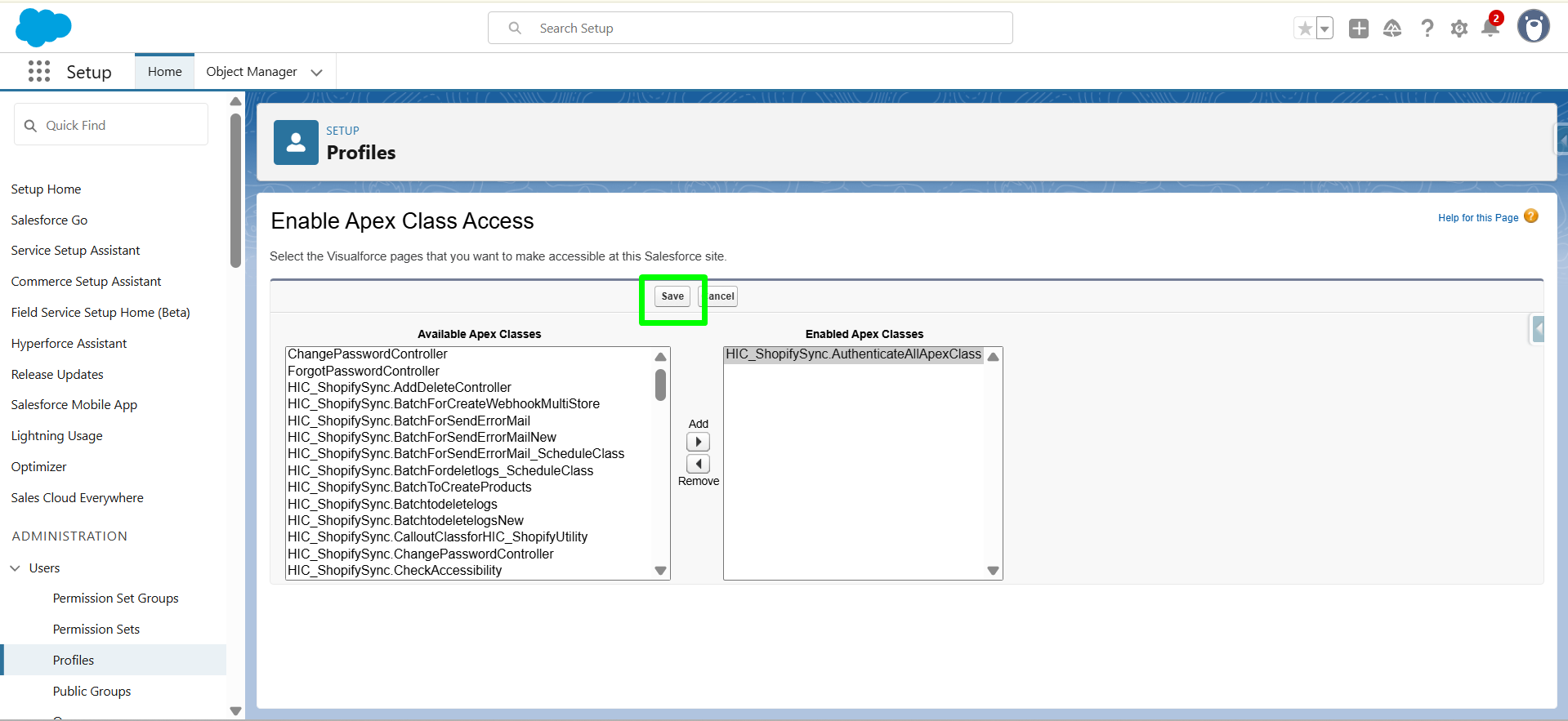Click the Add right-arrow button

(x=698, y=443)
